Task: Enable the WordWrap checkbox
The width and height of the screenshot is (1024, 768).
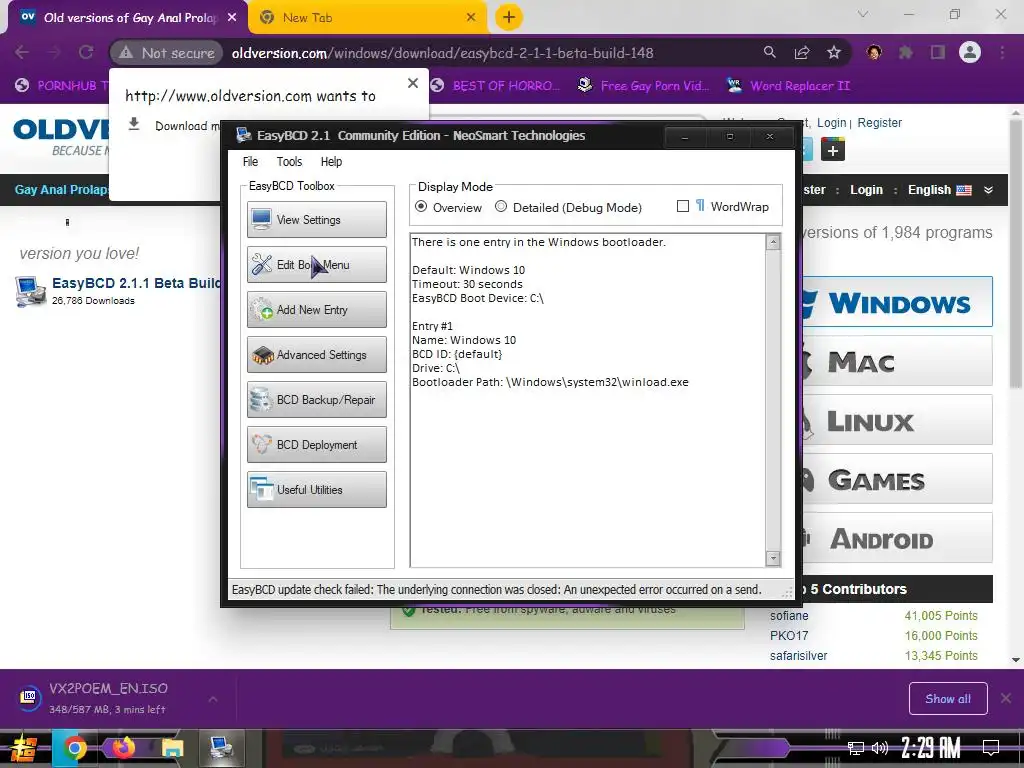Action: [683, 206]
